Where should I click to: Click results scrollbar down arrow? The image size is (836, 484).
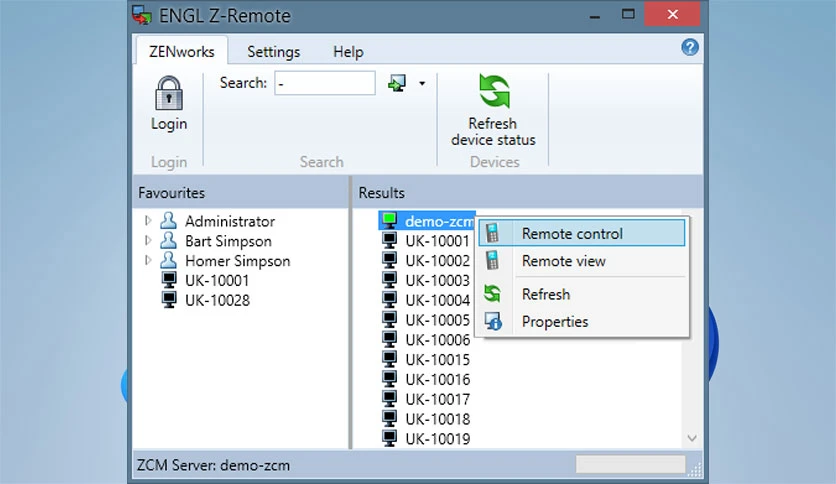[x=692, y=438]
